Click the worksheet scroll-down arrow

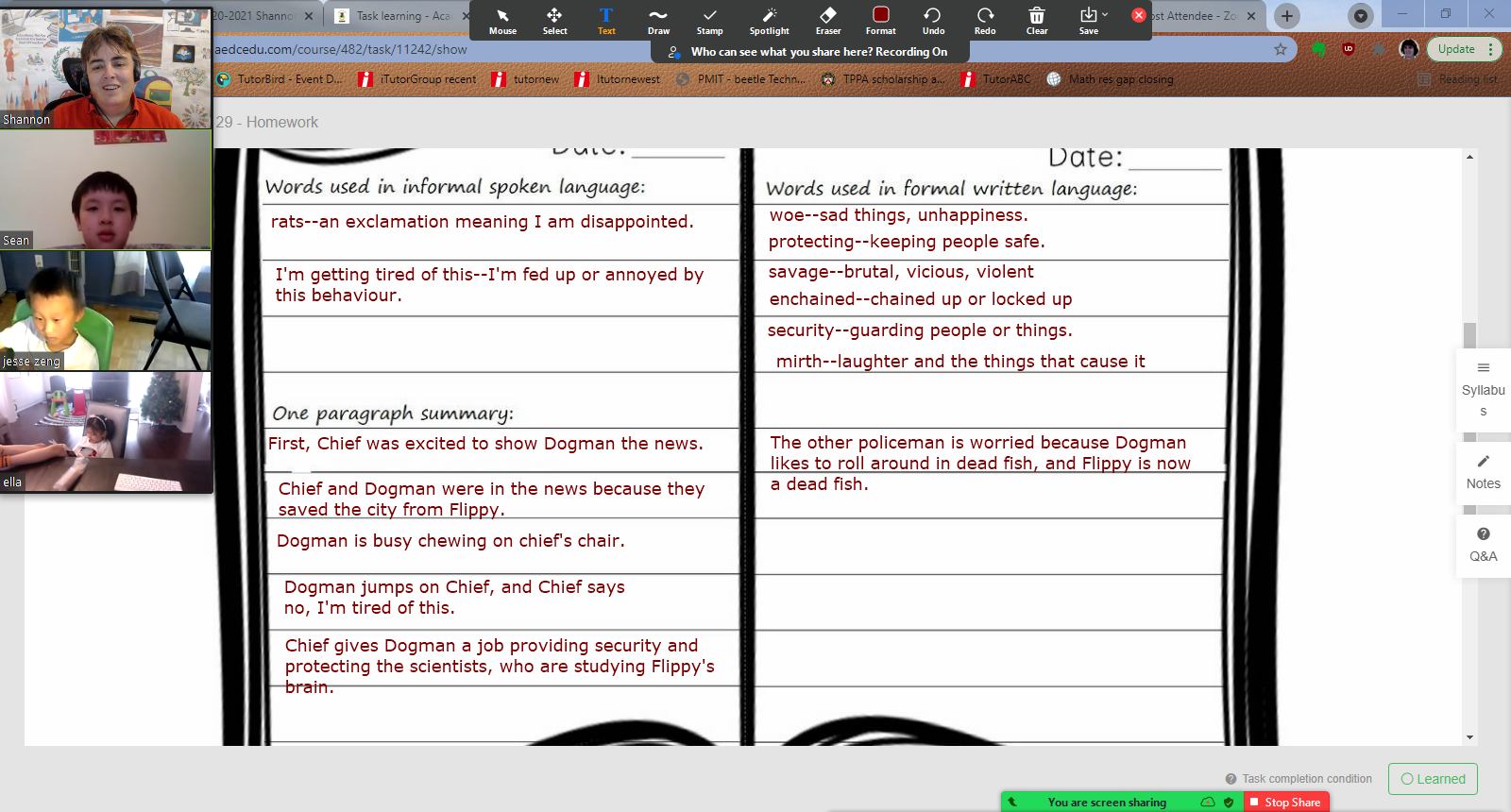[1469, 737]
